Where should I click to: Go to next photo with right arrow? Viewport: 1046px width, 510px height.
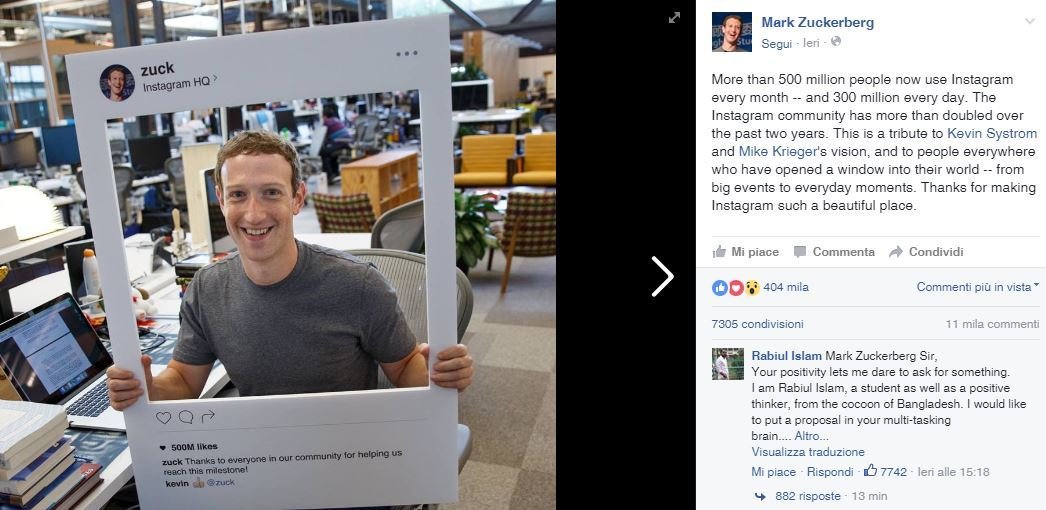tap(662, 276)
